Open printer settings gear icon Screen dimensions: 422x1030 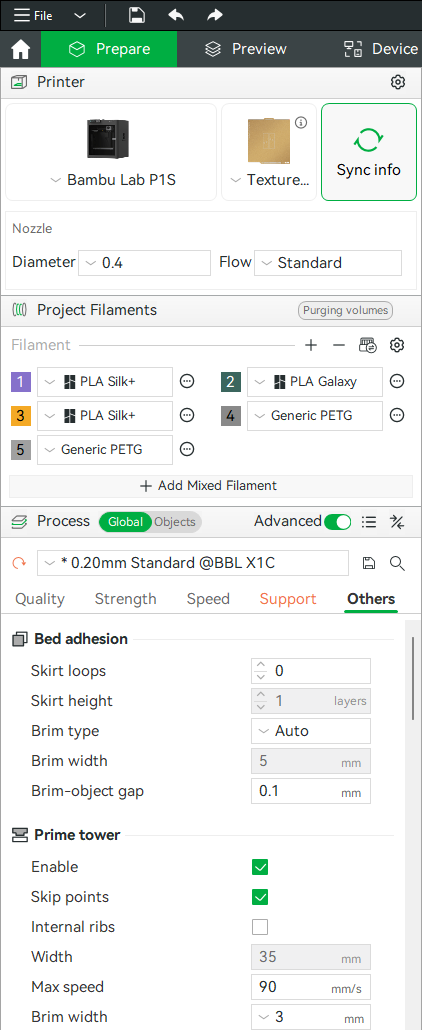point(397,82)
